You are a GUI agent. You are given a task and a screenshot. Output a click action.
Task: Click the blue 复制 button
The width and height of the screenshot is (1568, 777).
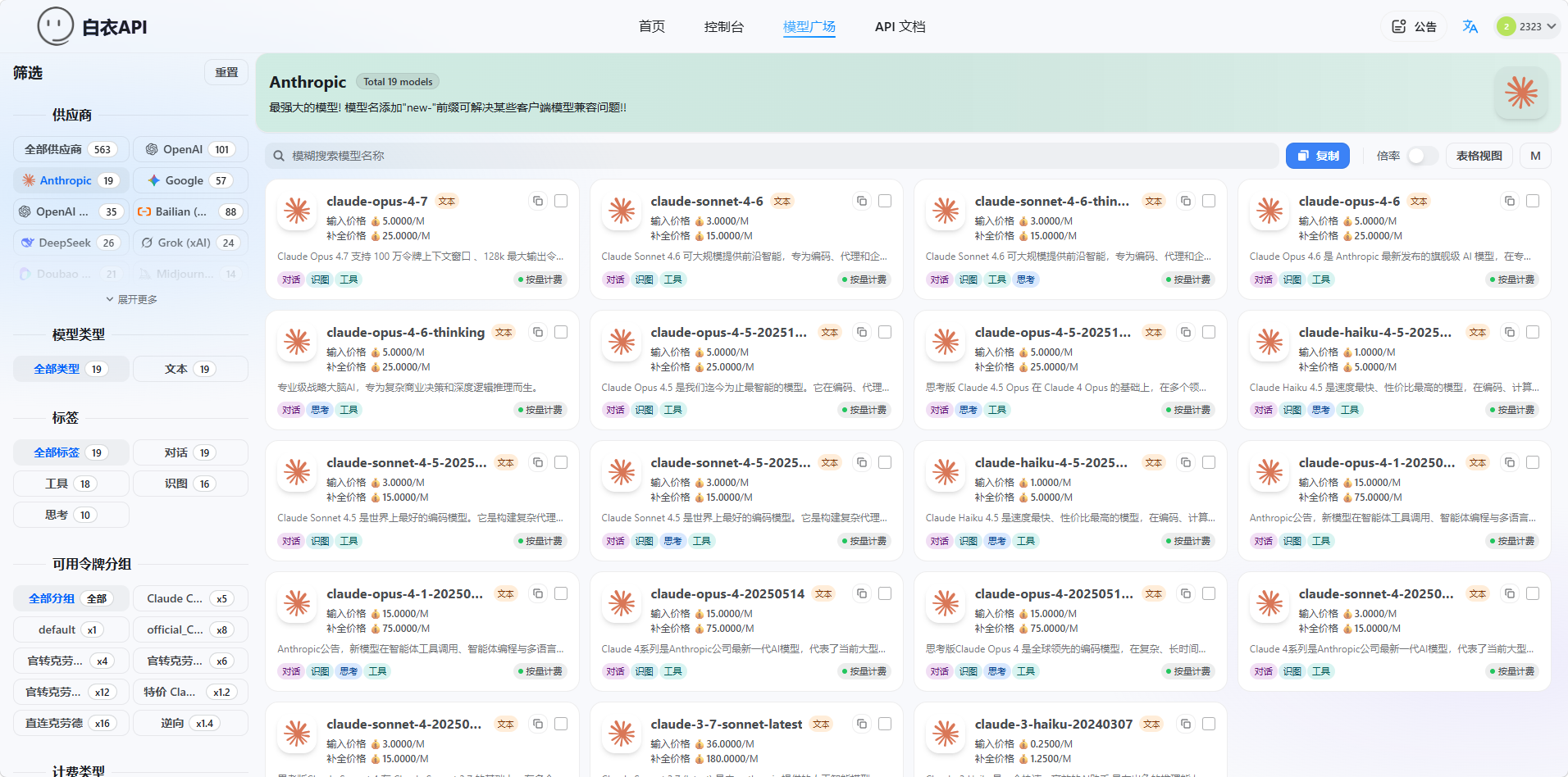click(x=1318, y=156)
